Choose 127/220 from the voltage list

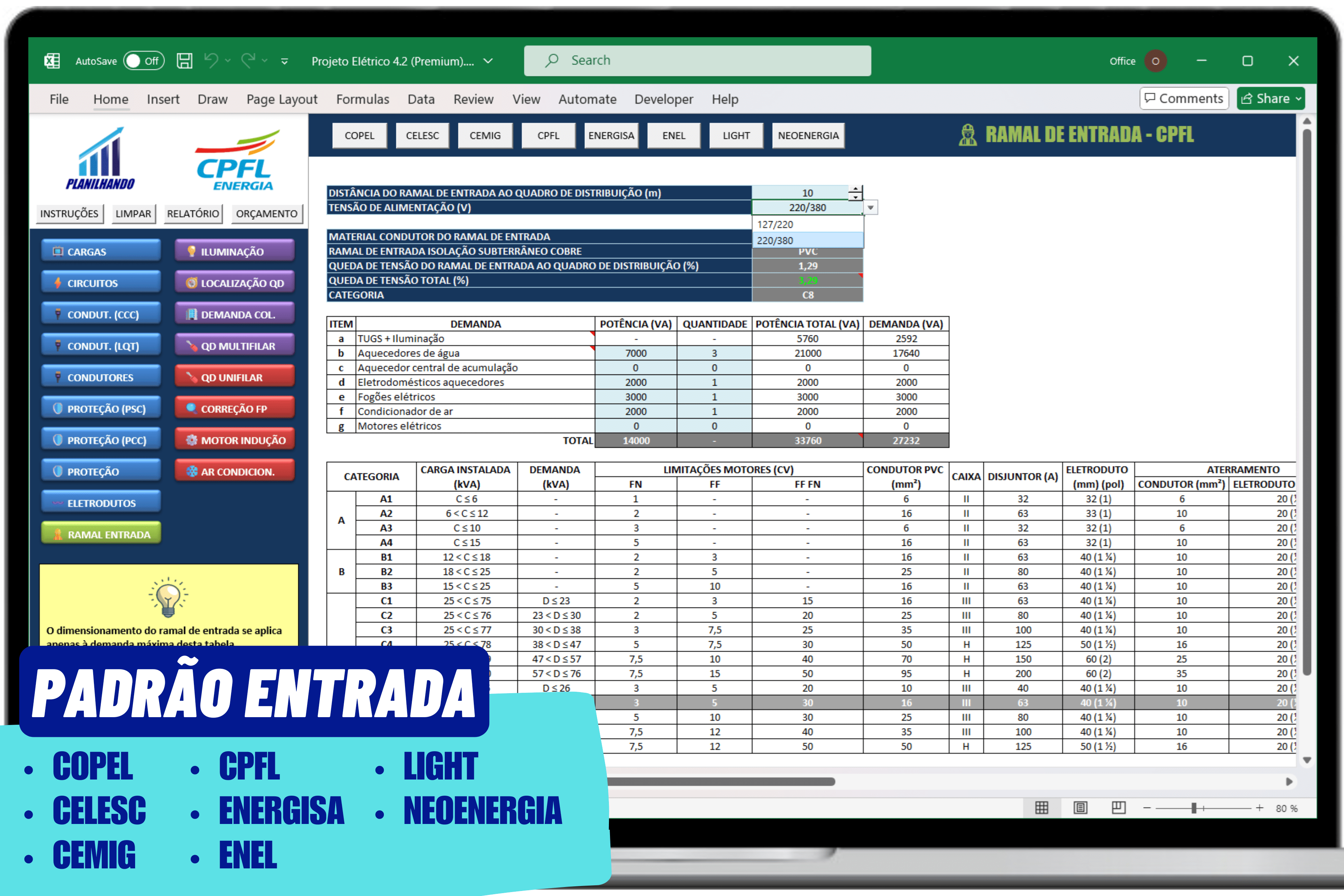click(x=807, y=225)
